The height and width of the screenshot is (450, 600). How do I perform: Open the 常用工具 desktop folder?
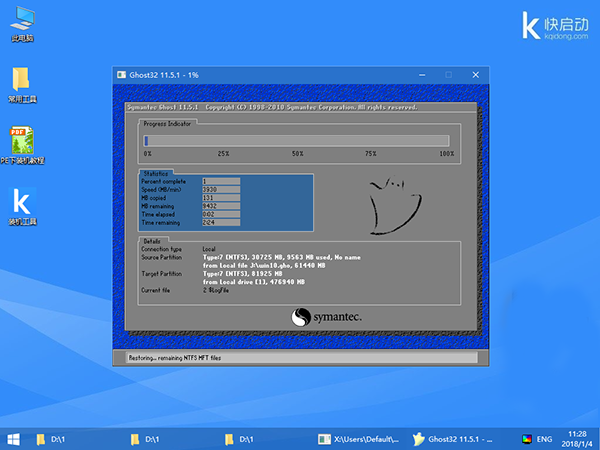(x=22, y=85)
